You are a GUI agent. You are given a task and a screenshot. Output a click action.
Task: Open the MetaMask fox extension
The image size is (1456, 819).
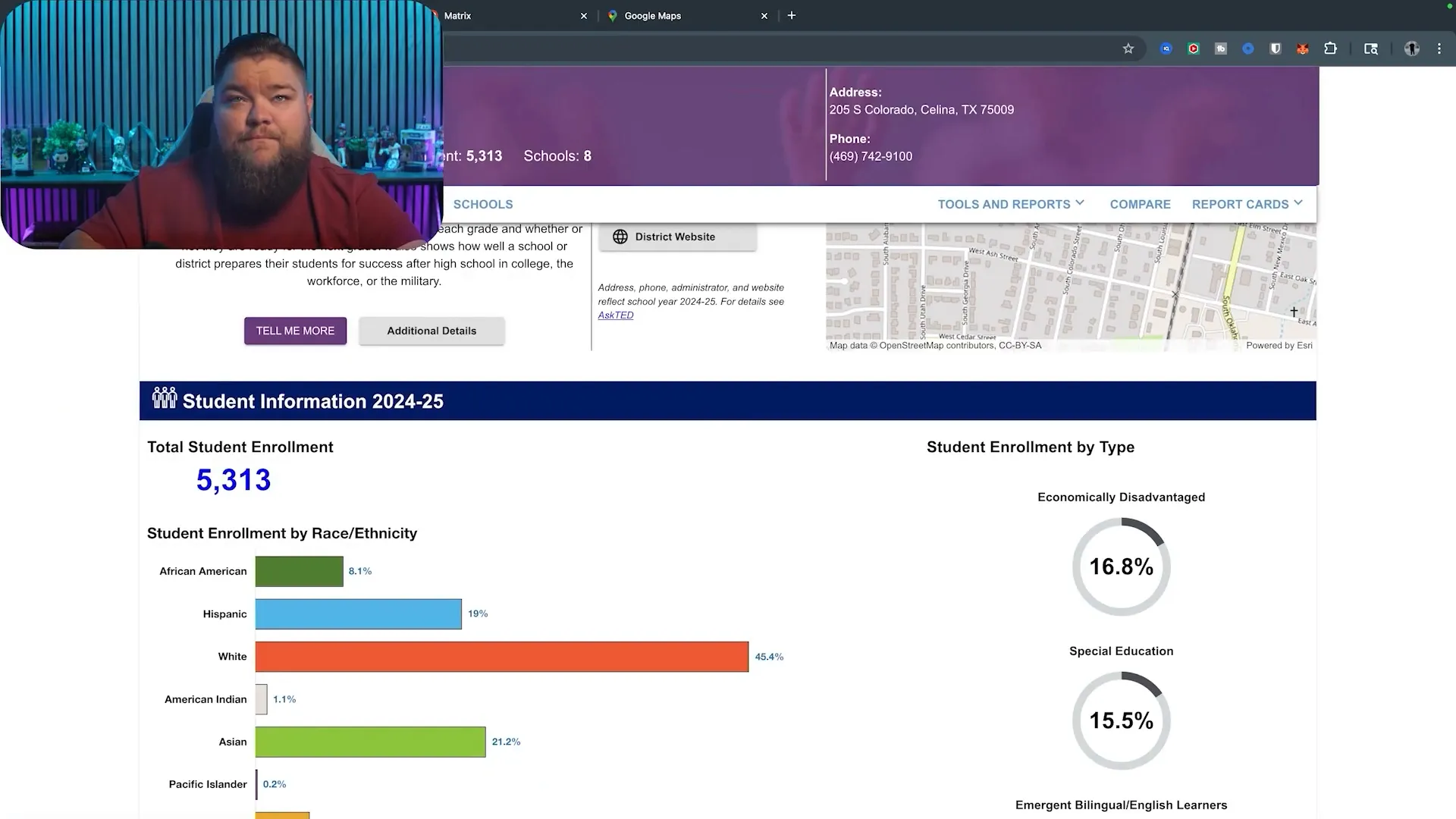[1303, 49]
